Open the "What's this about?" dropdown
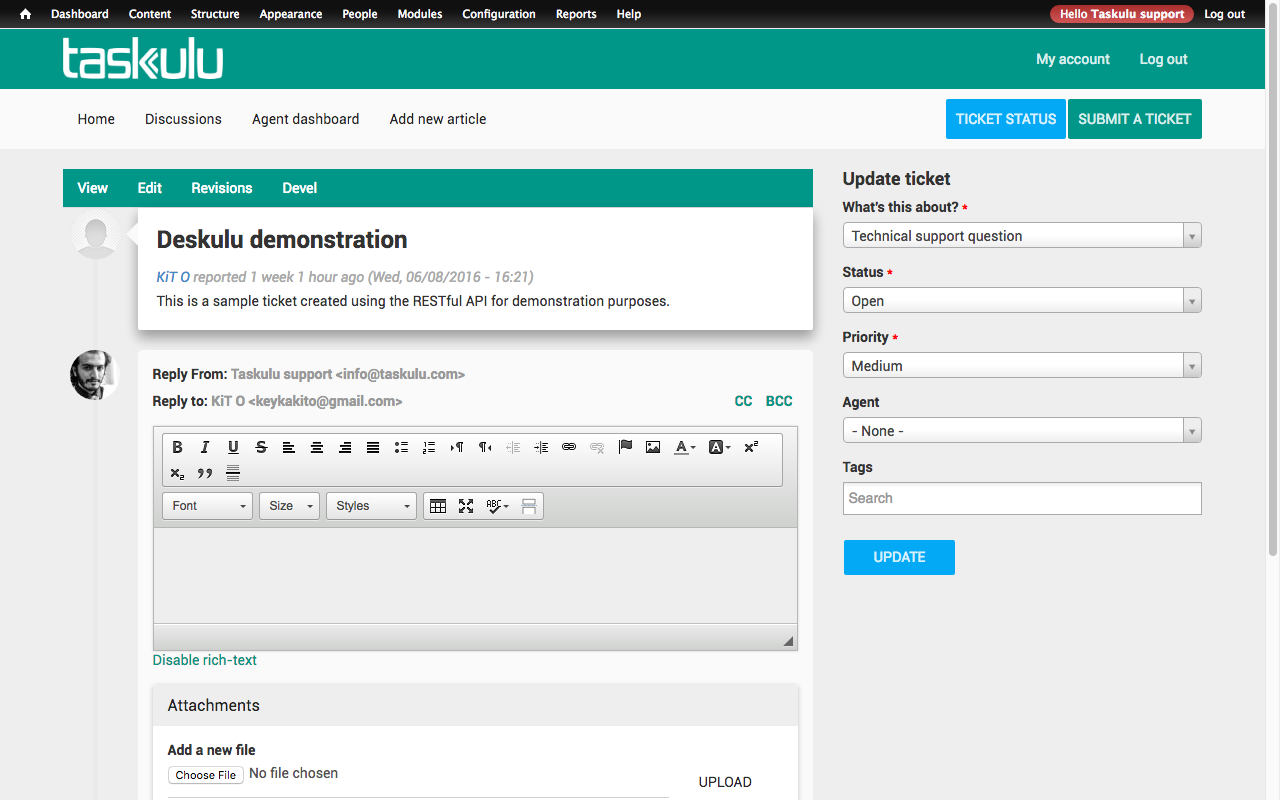This screenshot has width=1280, height=800. click(x=1022, y=236)
